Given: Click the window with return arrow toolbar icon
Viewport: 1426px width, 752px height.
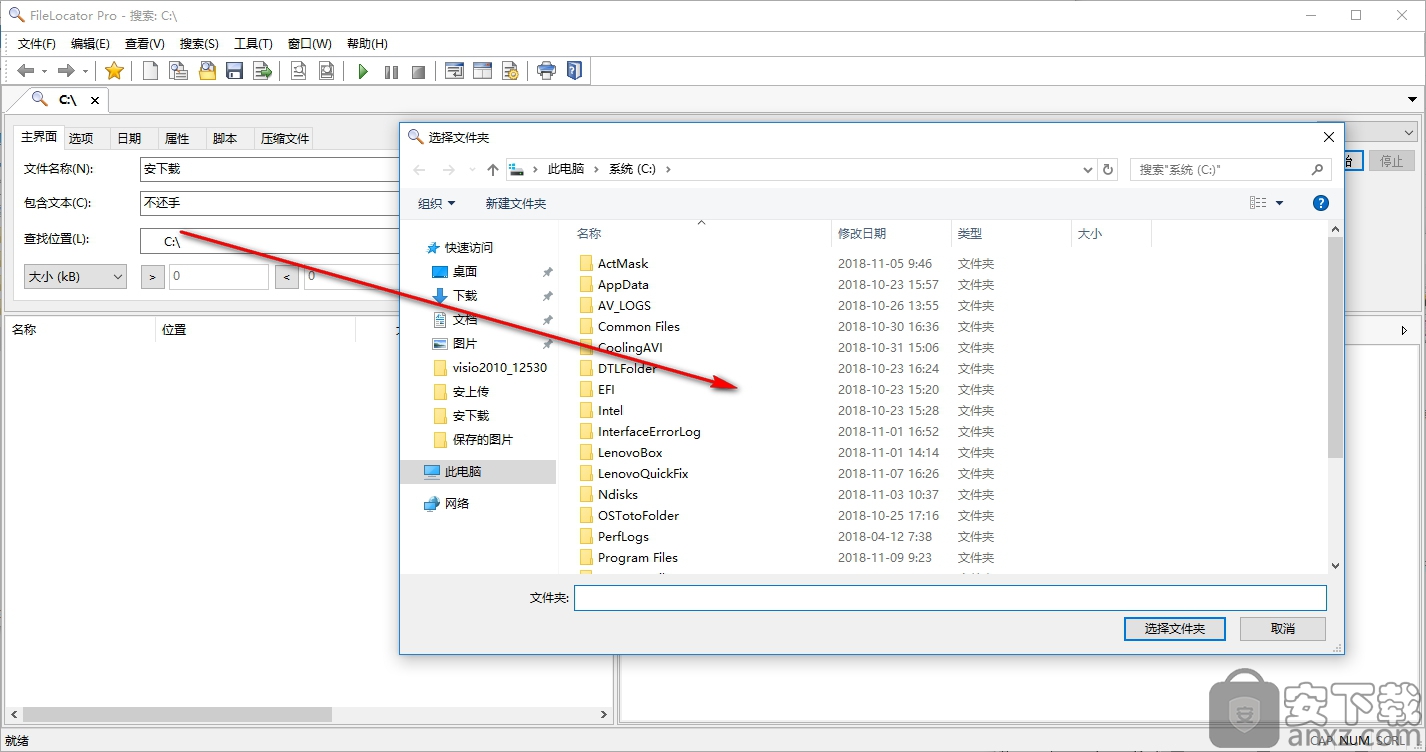Looking at the screenshot, I should 455,71.
